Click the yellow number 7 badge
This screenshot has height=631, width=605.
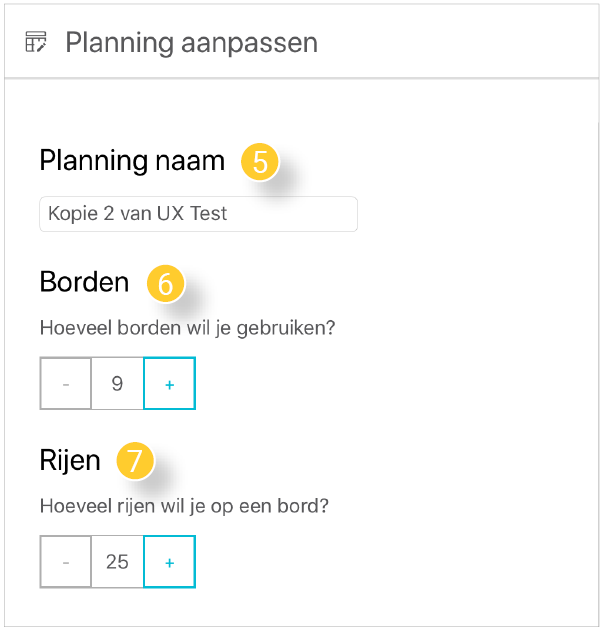pos(135,461)
